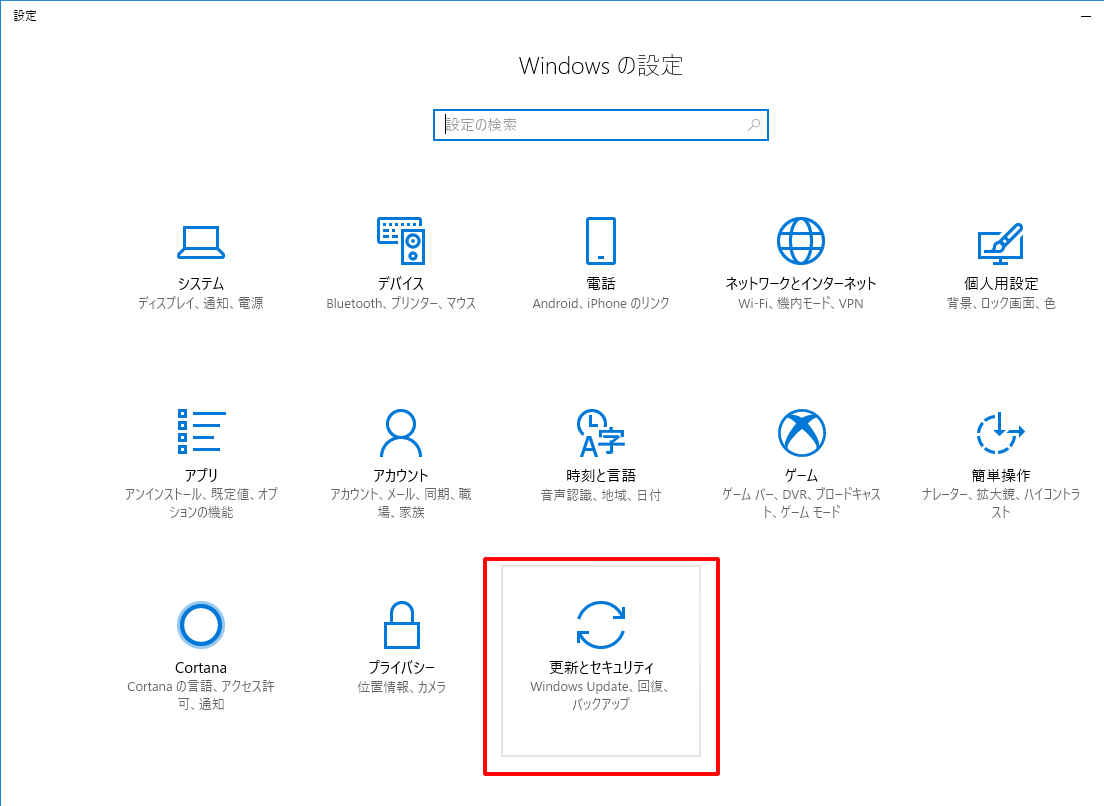Click the 位置情報、カメラ description
Image resolution: width=1104 pixels, height=806 pixels.
(x=401, y=687)
